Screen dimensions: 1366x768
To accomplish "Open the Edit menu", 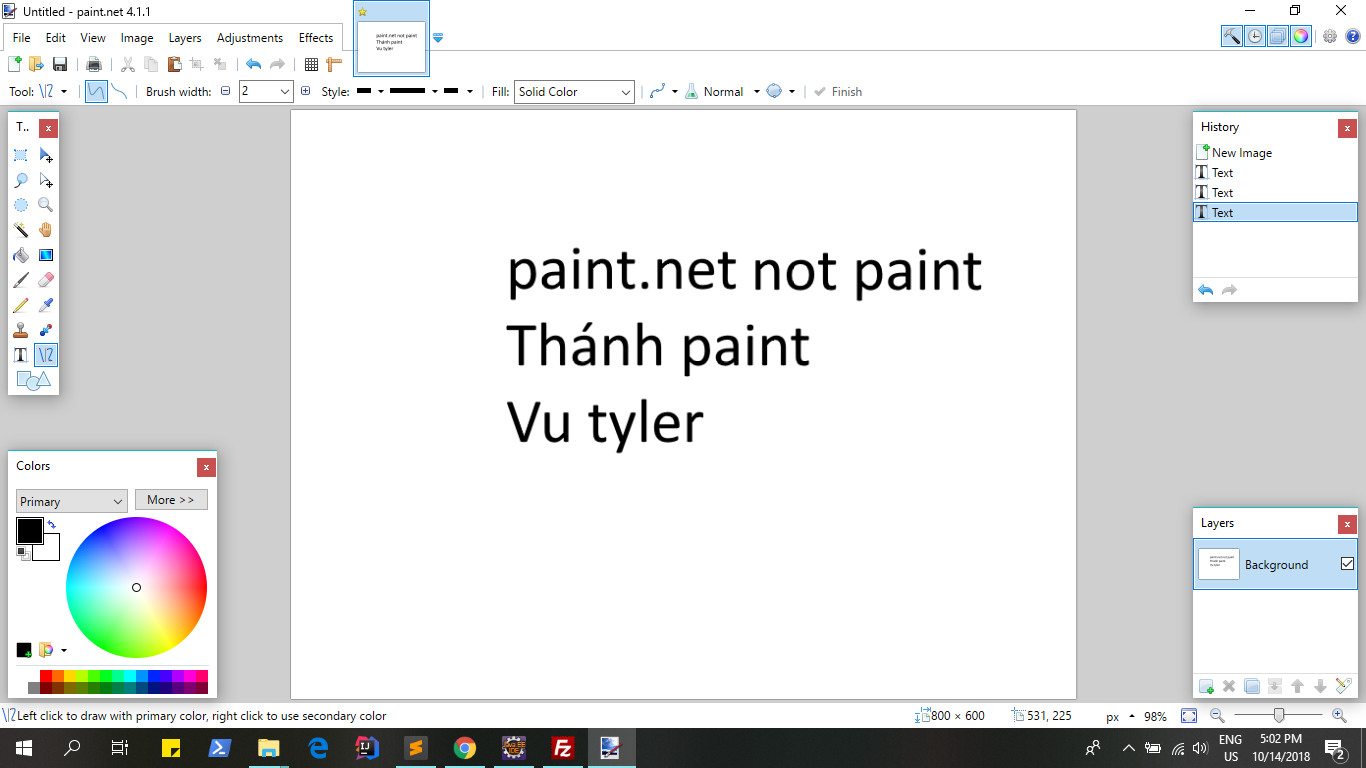I will 56,38.
